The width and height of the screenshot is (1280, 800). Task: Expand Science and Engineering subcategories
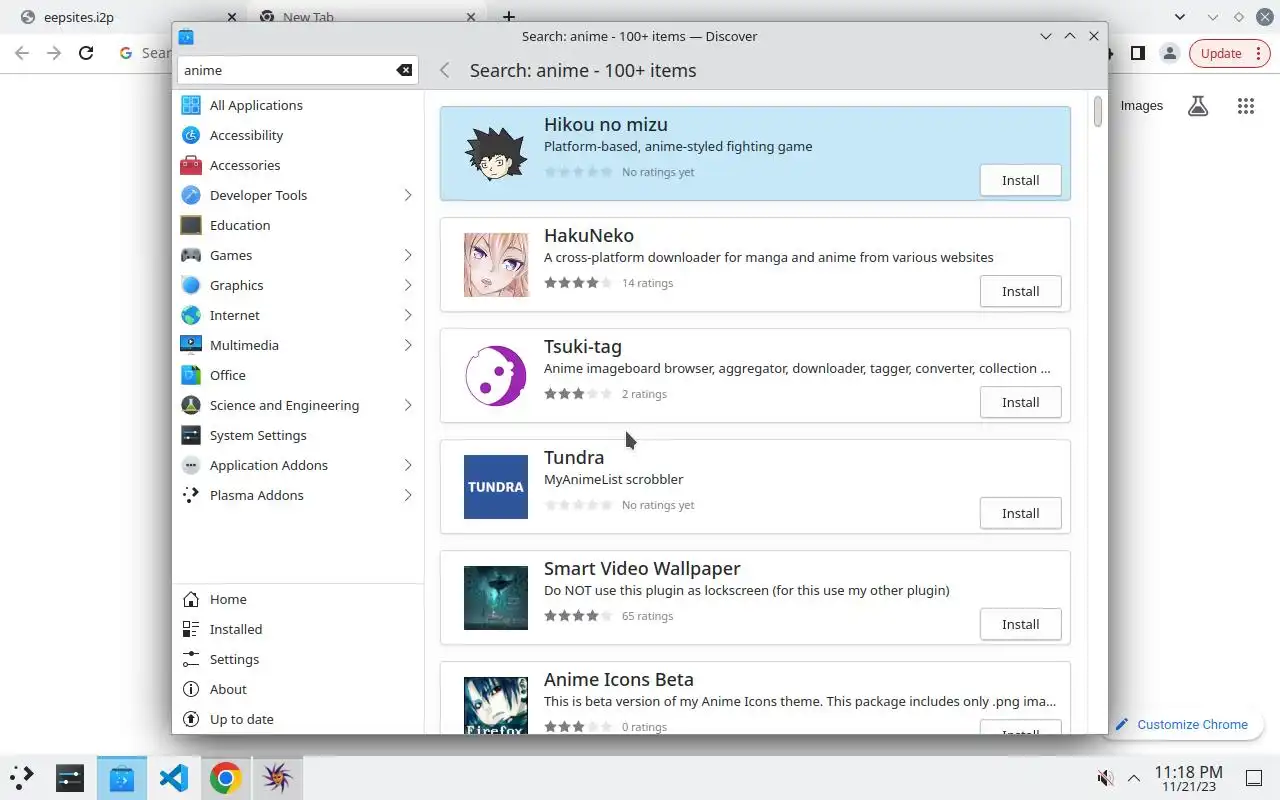(x=408, y=405)
